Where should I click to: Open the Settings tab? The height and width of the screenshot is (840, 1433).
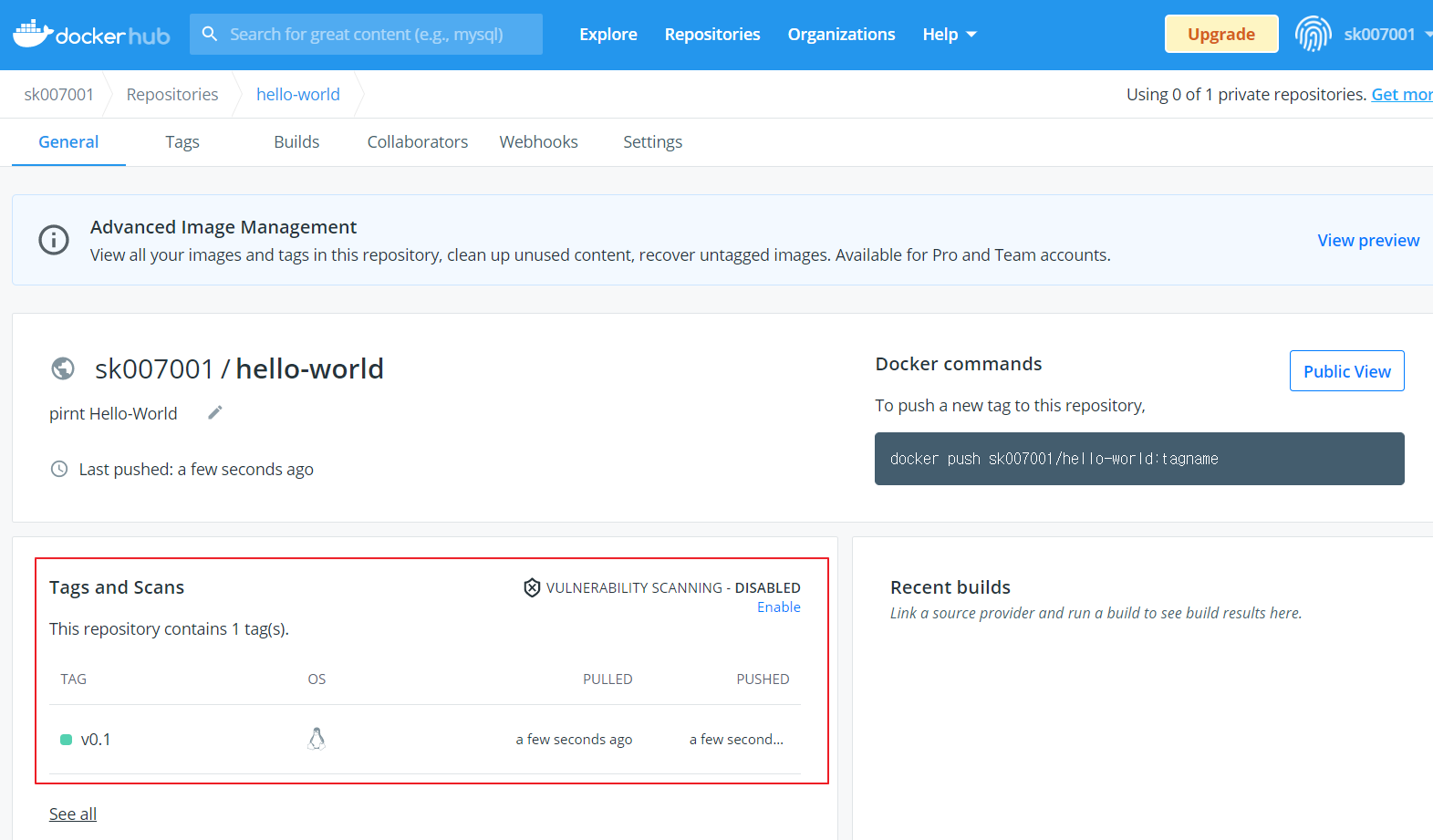[x=652, y=141]
